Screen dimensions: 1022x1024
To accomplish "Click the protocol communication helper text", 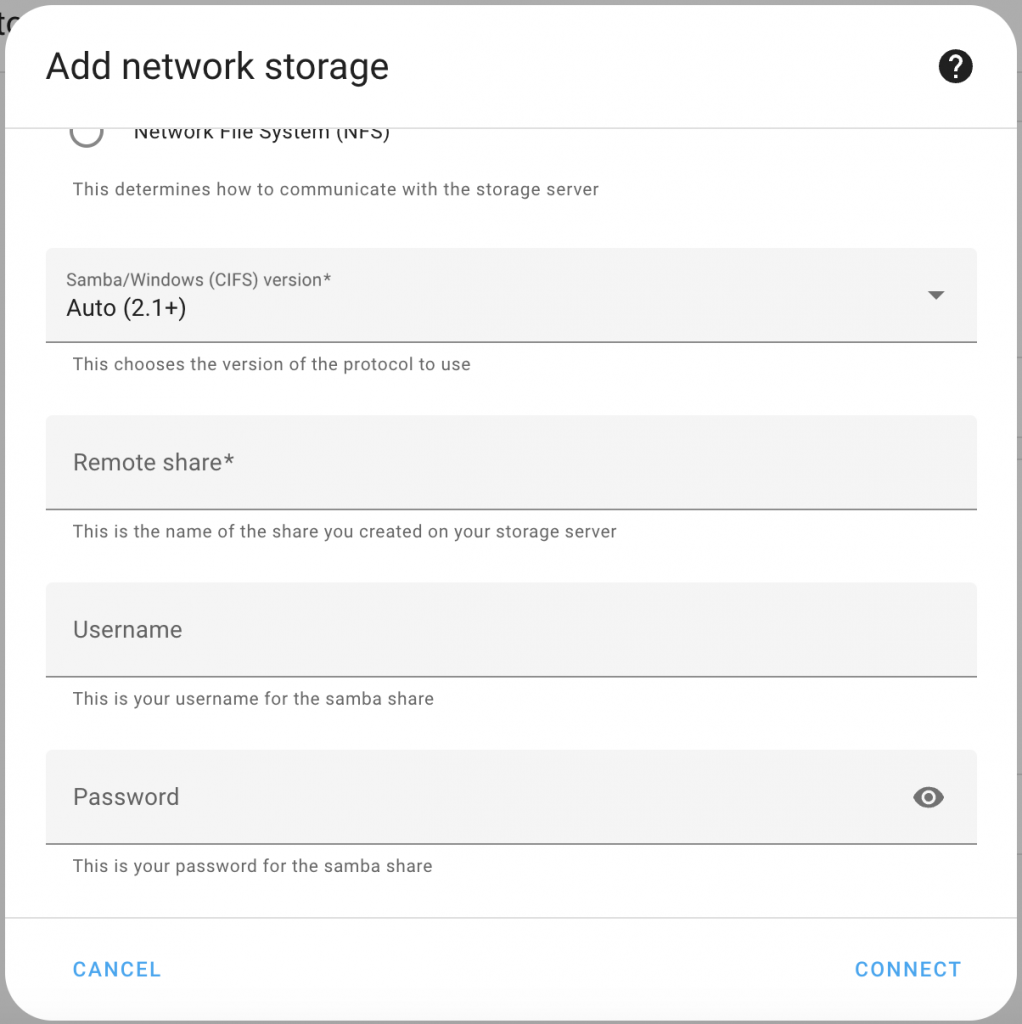I will click(335, 189).
